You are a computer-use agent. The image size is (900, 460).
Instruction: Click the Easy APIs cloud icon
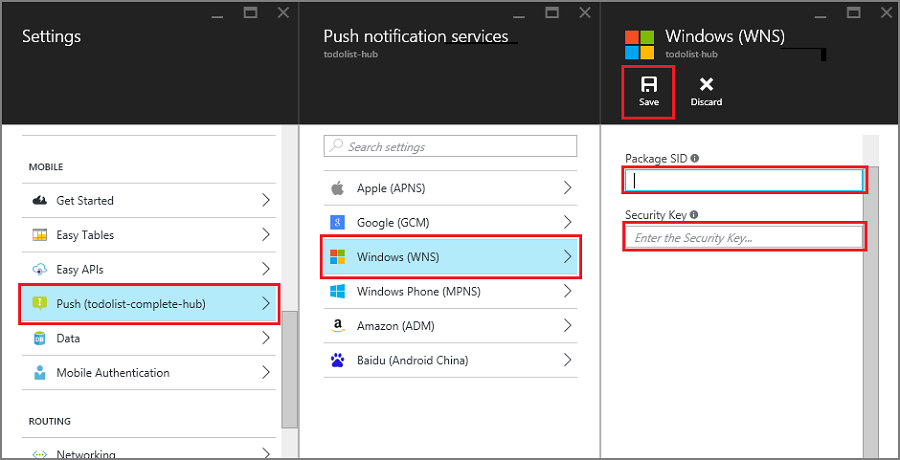[x=40, y=269]
